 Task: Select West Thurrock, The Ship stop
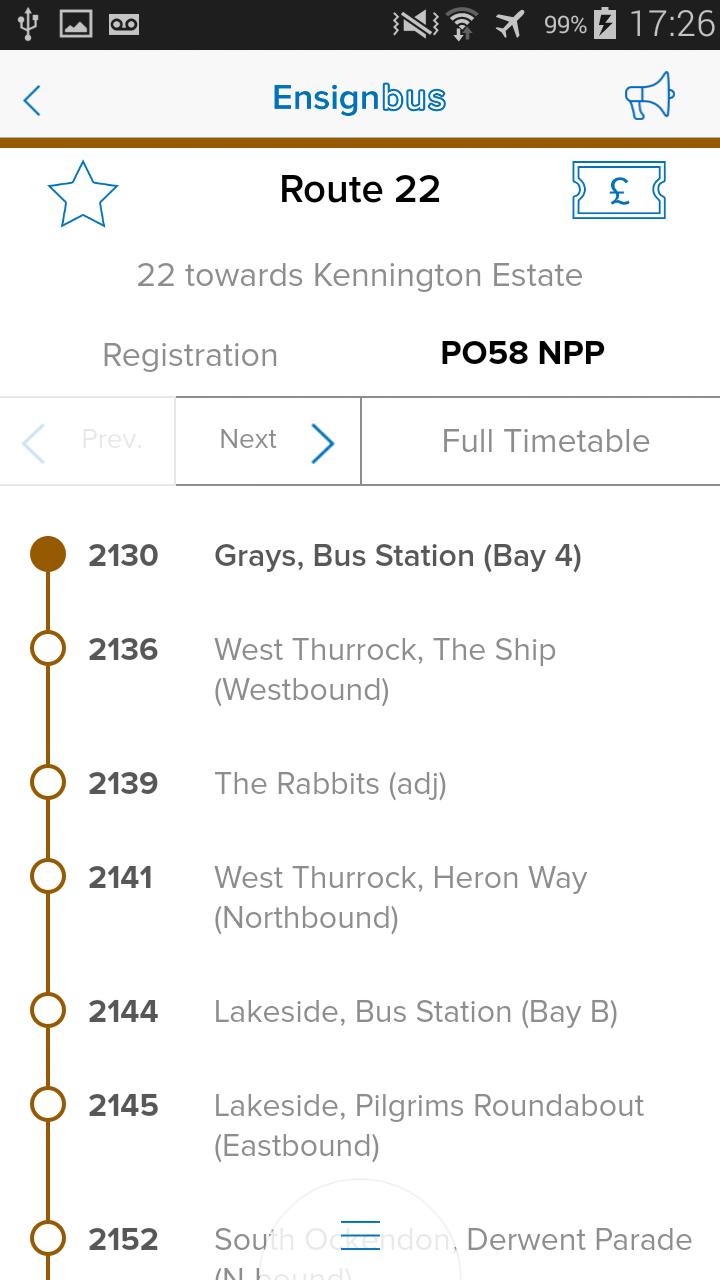tap(384, 669)
